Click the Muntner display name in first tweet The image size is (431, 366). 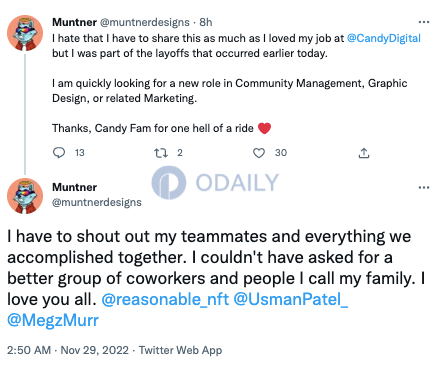point(74,22)
